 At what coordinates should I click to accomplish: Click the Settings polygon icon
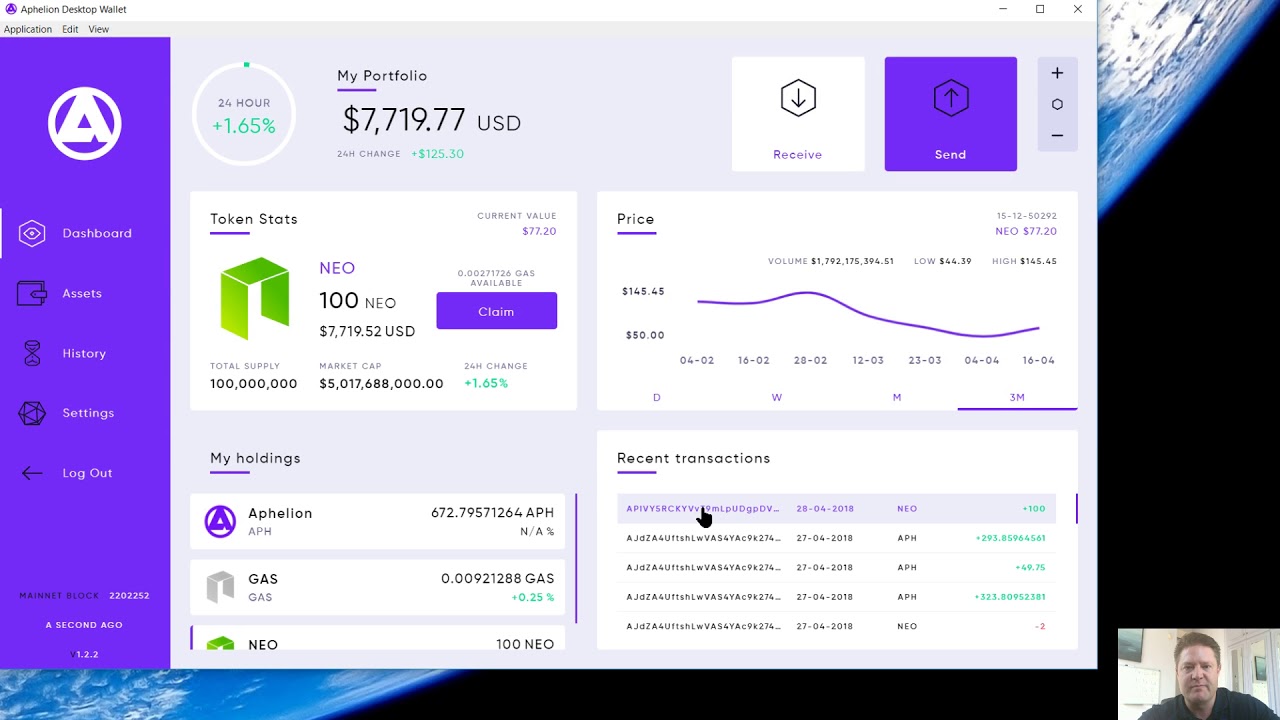coord(32,413)
